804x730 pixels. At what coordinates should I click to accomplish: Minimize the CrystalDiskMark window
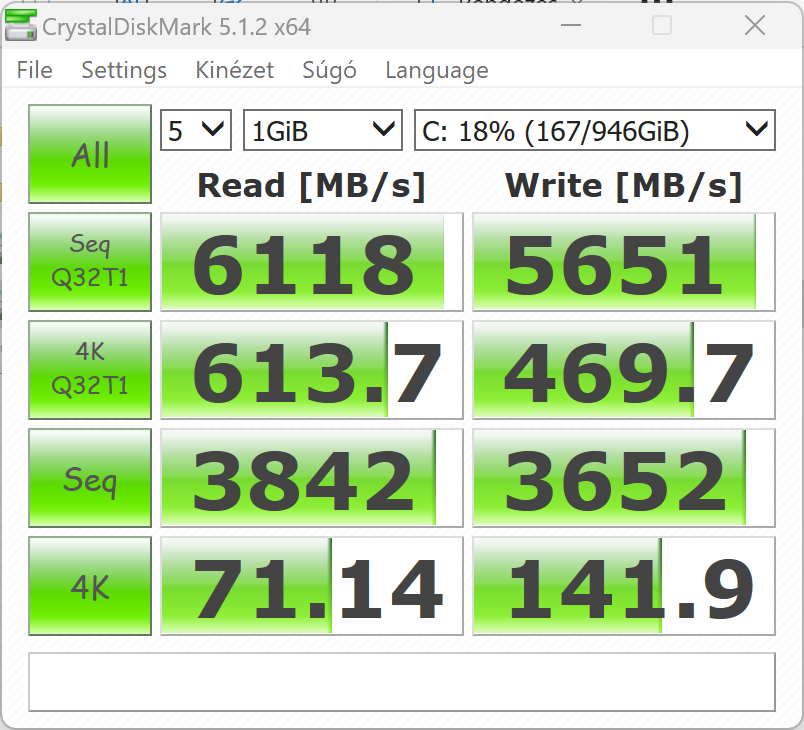pos(571,25)
